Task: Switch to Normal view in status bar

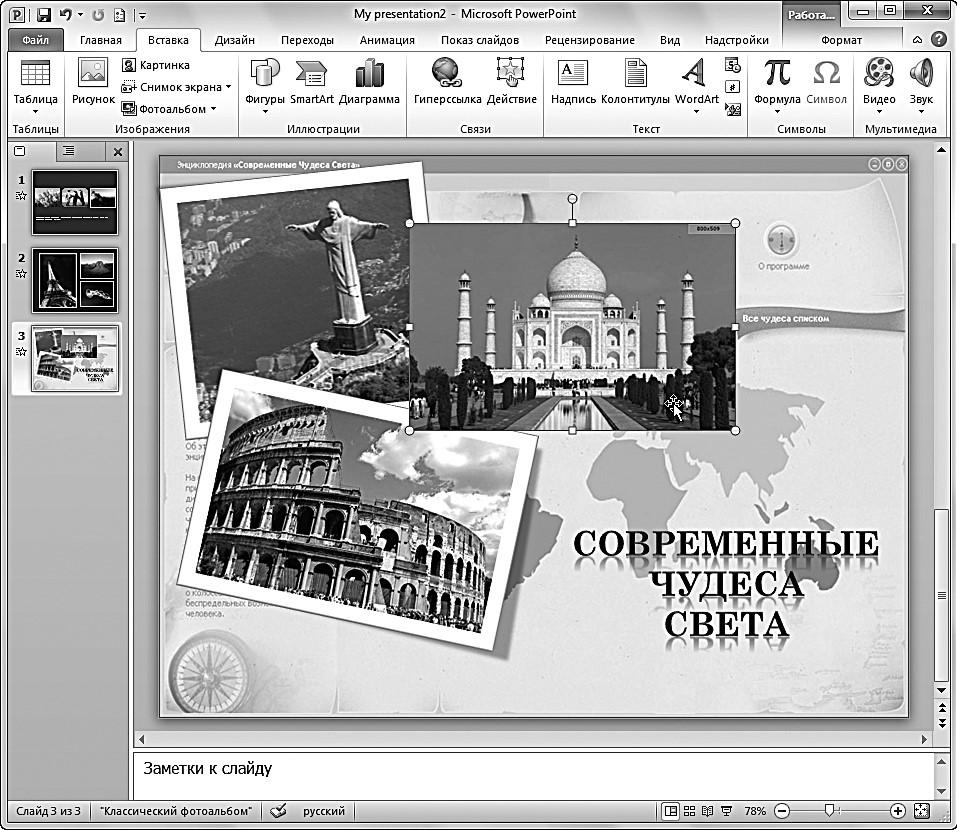Action: click(671, 811)
